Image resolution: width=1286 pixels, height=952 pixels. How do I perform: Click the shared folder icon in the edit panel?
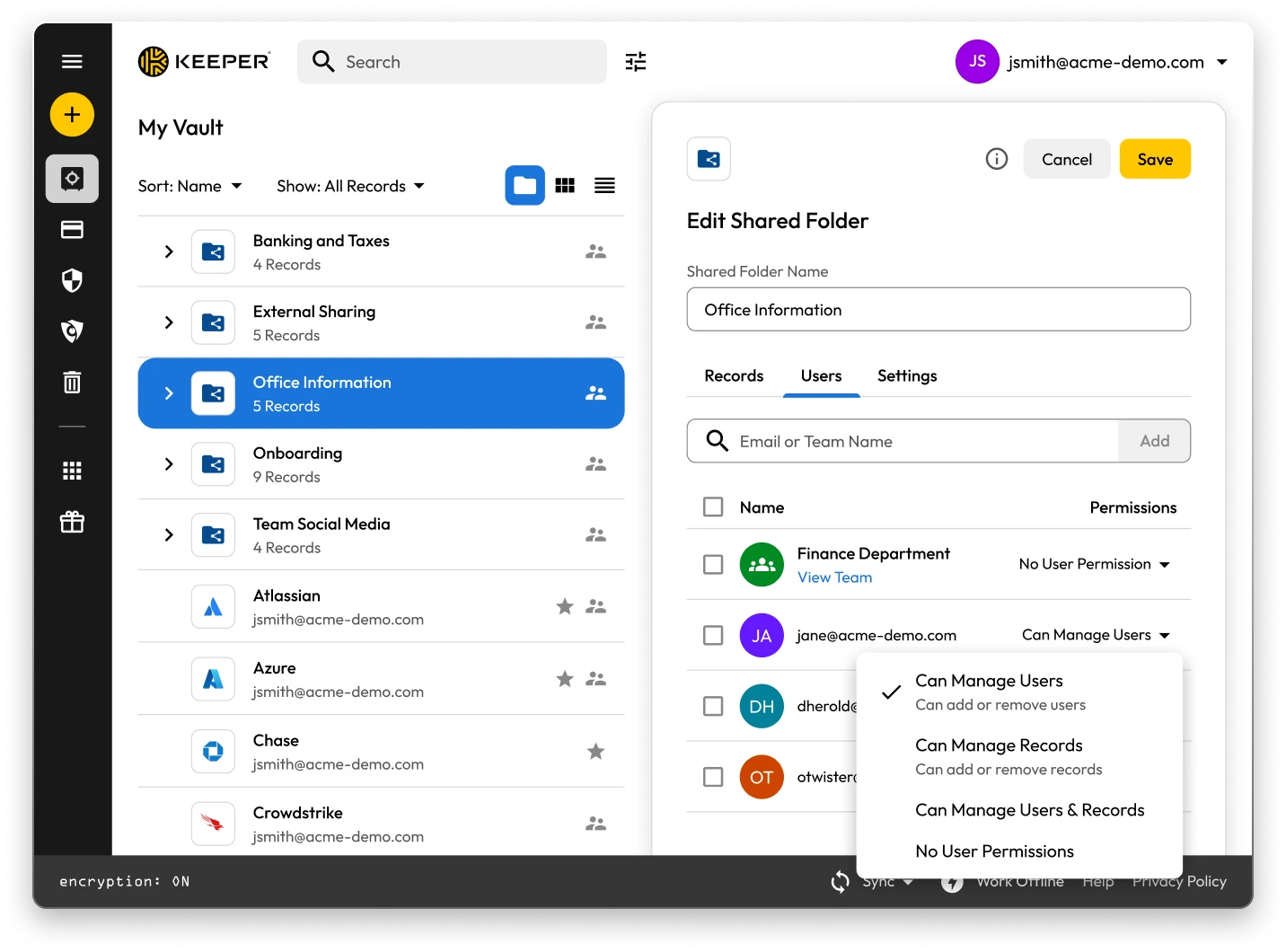click(709, 159)
